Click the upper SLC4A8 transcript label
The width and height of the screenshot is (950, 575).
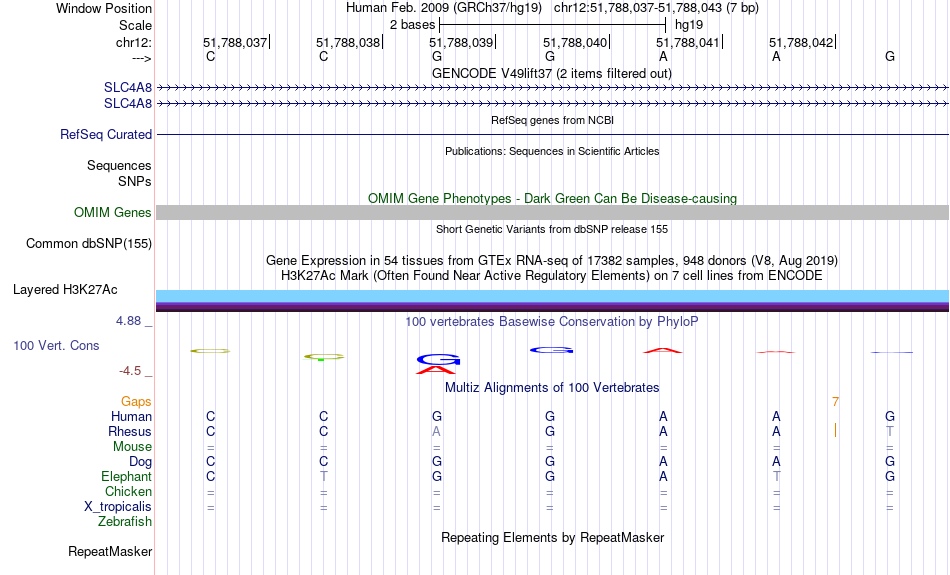click(128, 88)
